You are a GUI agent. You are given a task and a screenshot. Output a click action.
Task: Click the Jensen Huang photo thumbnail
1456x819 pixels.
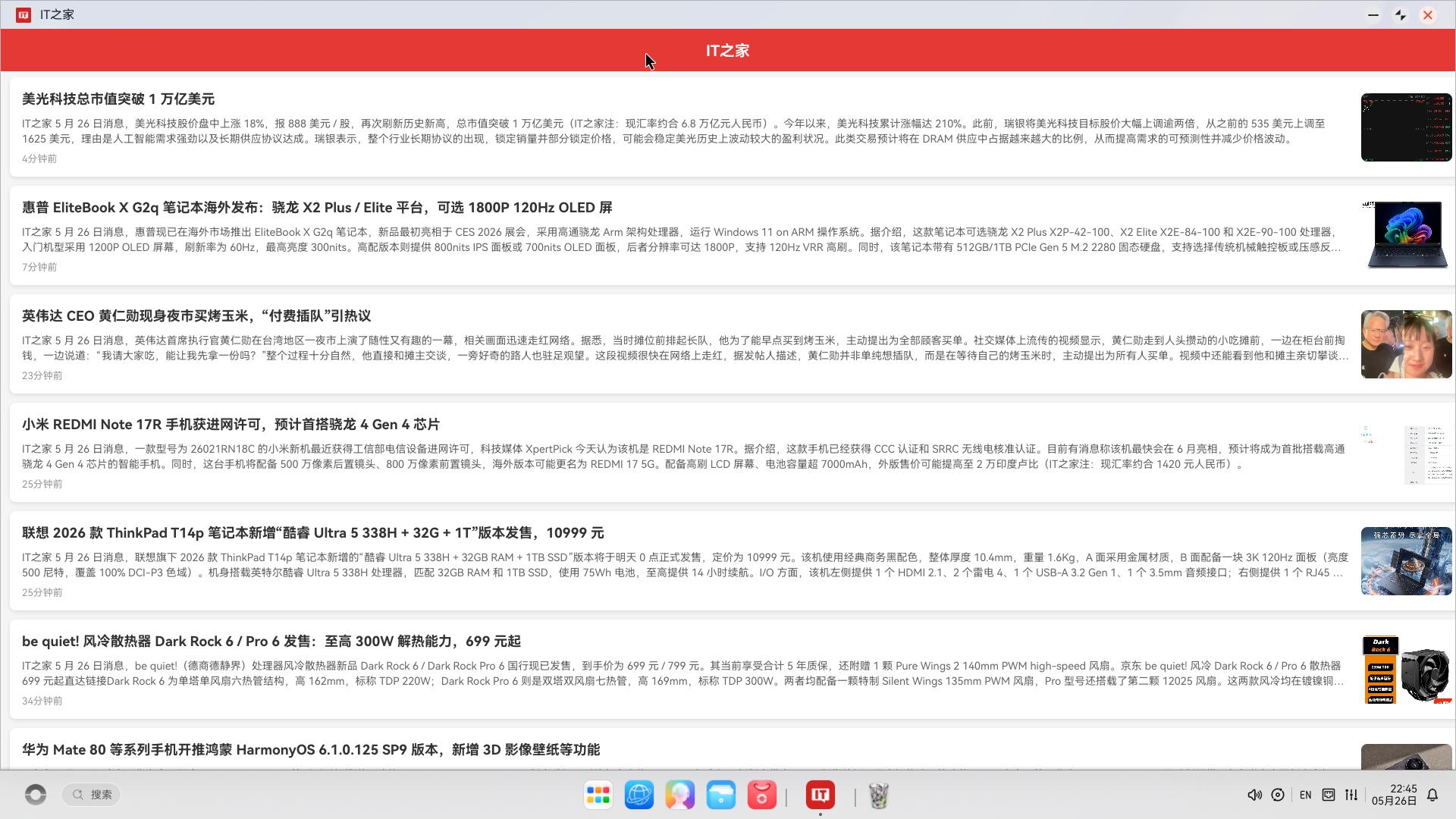click(x=1406, y=344)
